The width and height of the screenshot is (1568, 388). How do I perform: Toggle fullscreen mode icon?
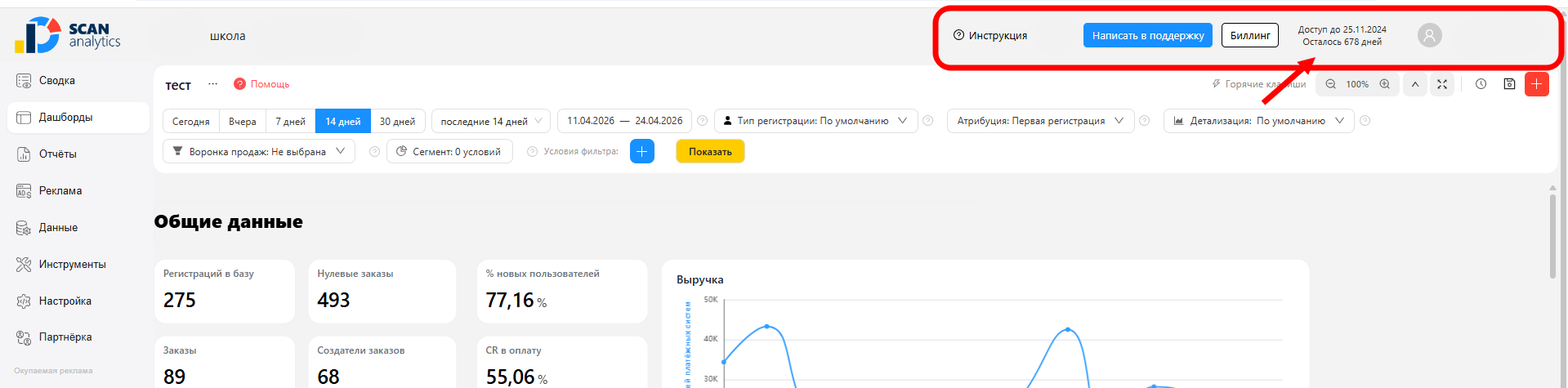click(x=1442, y=84)
